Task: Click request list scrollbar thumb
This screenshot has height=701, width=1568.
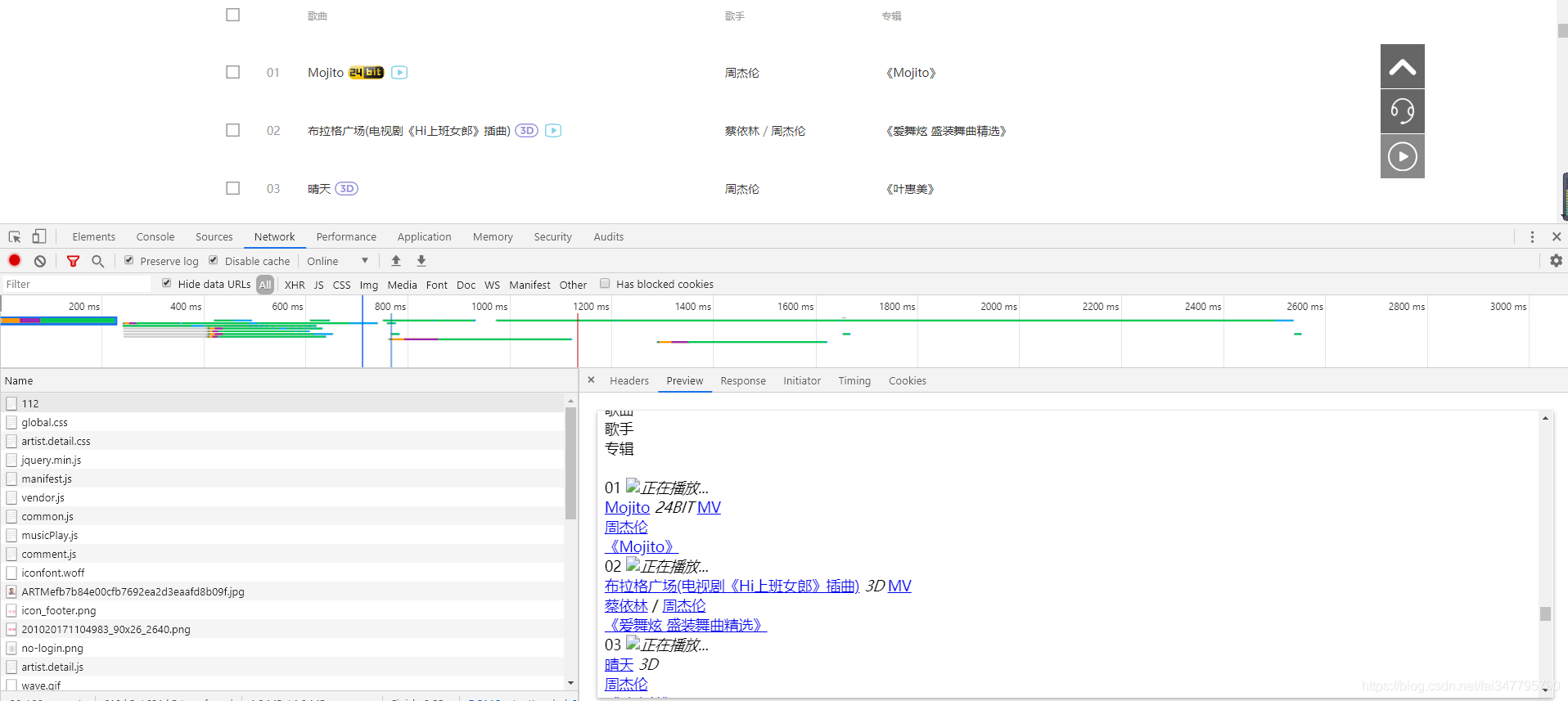Action: pos(570,464)
